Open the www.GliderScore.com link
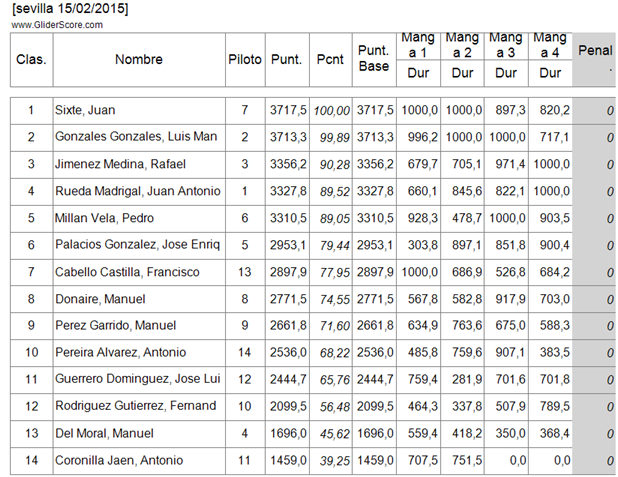 point(58,25)
